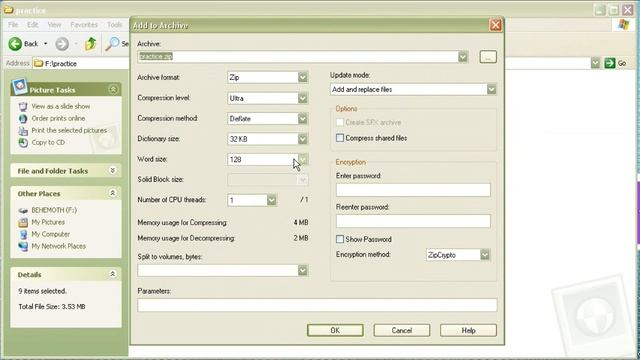Open the Tools menu in Explorer
Viewport: 640px width, 360px height.
tap(115, 25)
